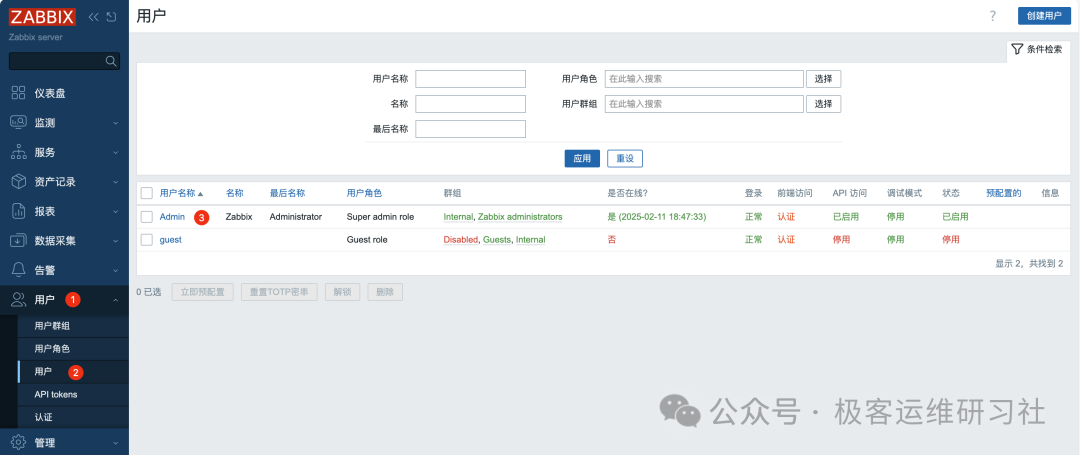Click the 告警 bell icon
Screen dimensions: 1080x455
18,270
